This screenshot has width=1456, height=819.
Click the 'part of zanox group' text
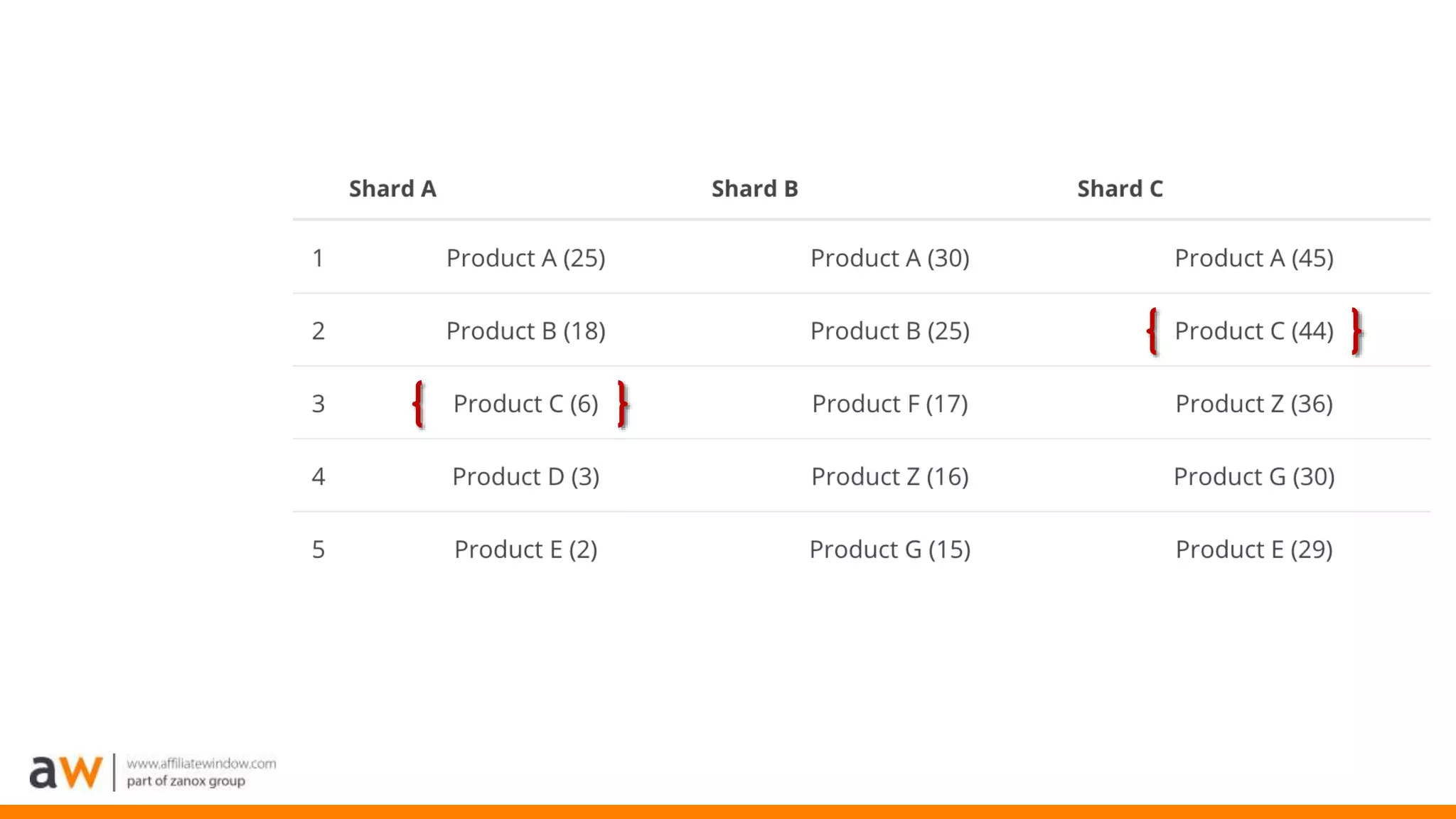click(186, 781)
